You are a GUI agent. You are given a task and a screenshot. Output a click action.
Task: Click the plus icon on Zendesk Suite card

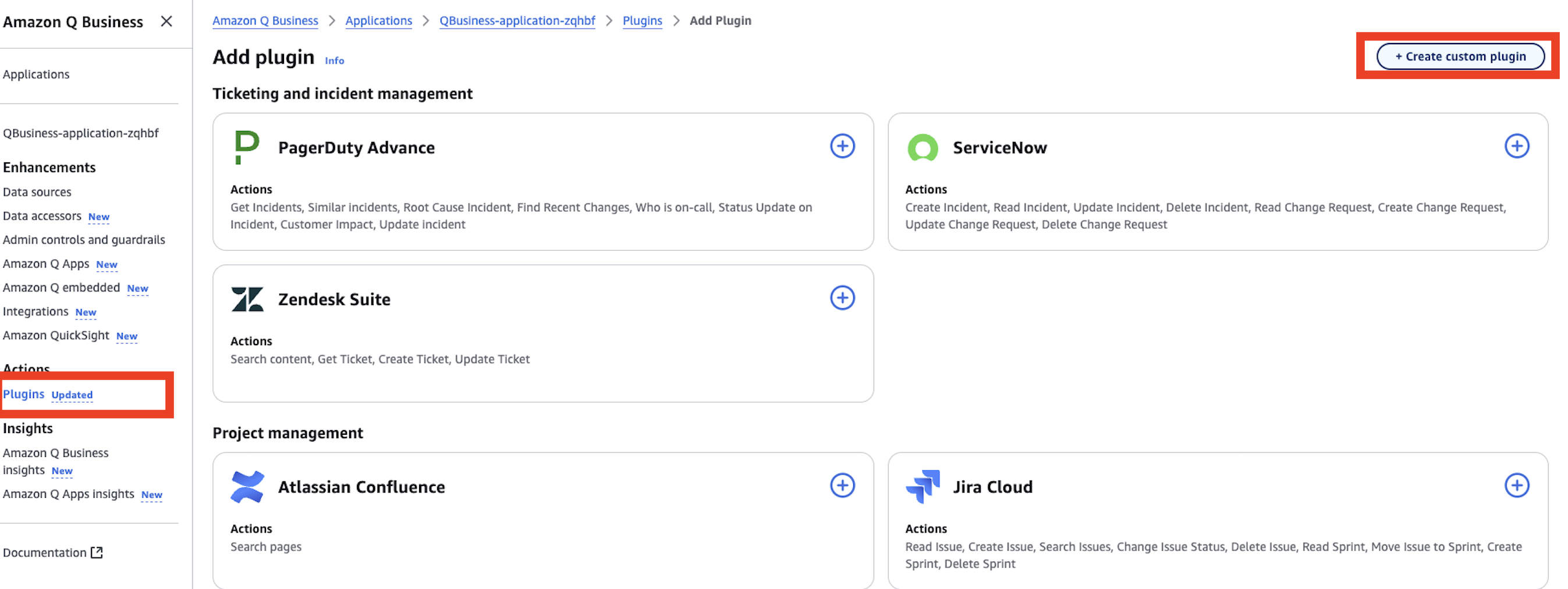pos(842,298)
